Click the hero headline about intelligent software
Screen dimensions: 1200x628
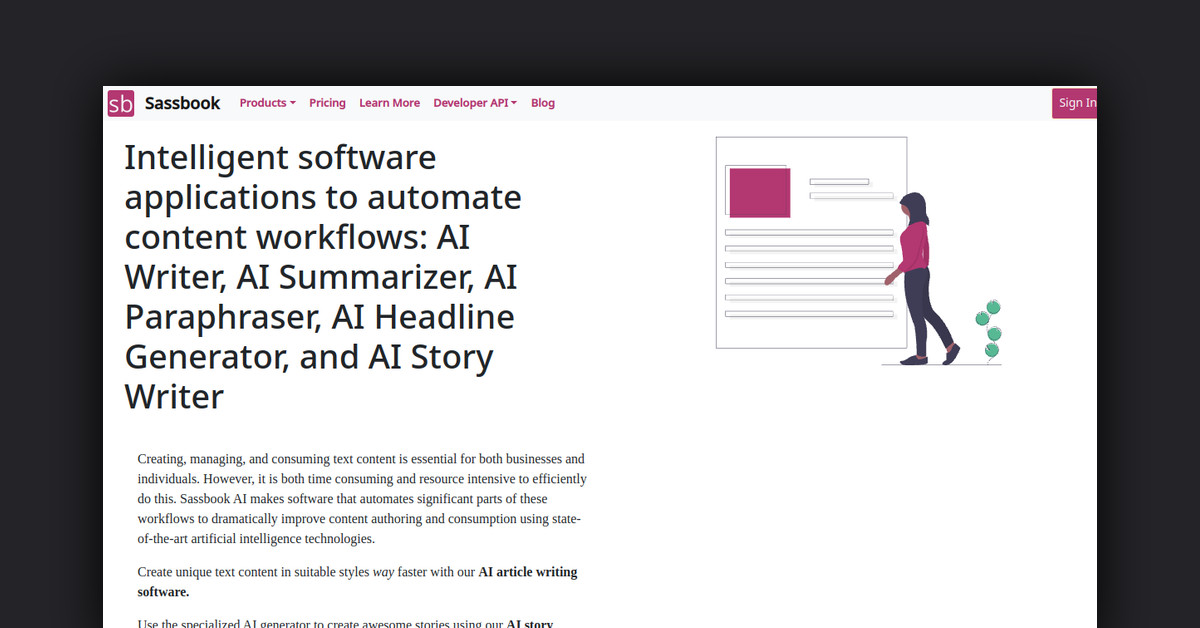click(x=320, y=277)
